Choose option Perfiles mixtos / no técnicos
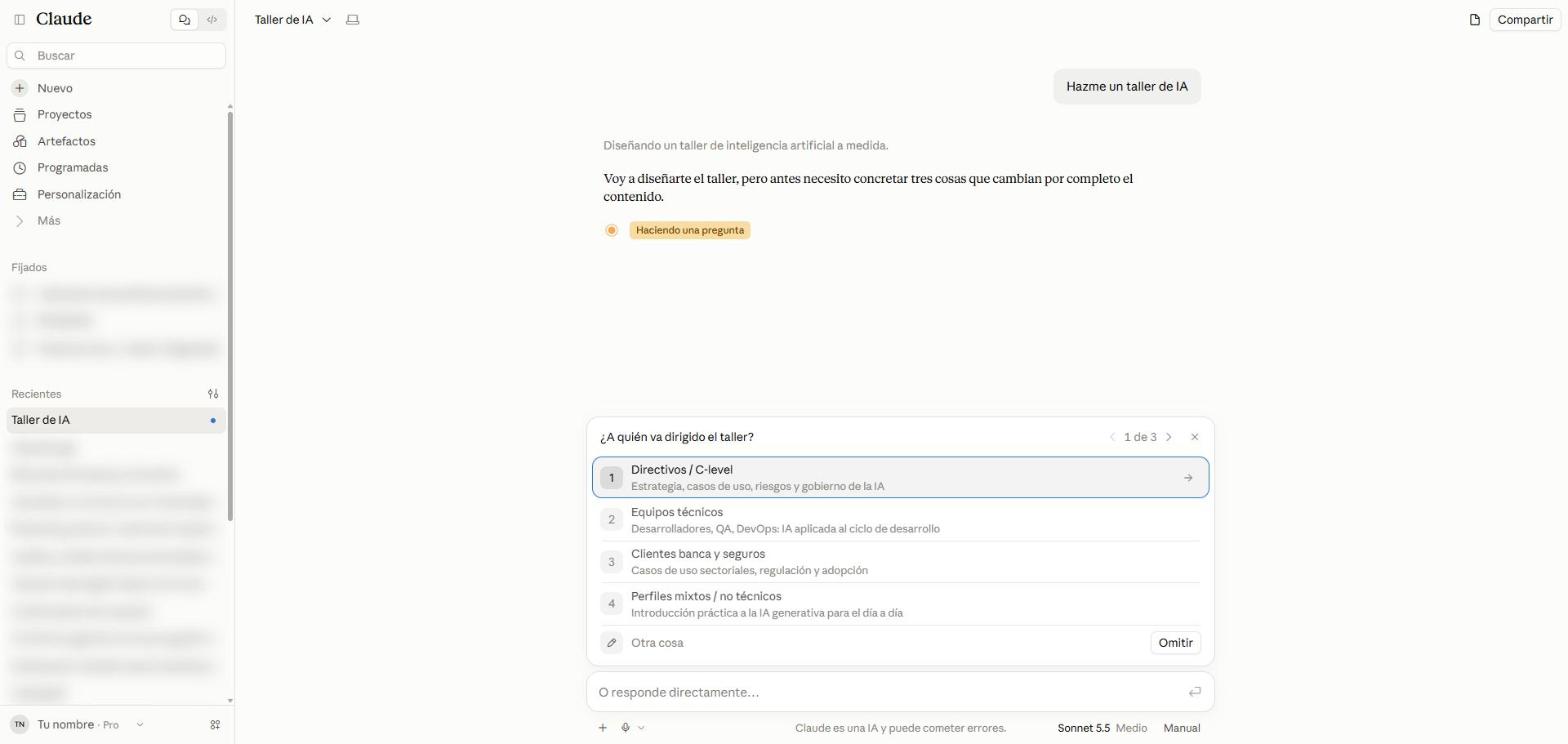1568x744 pixels. point(900,604)
